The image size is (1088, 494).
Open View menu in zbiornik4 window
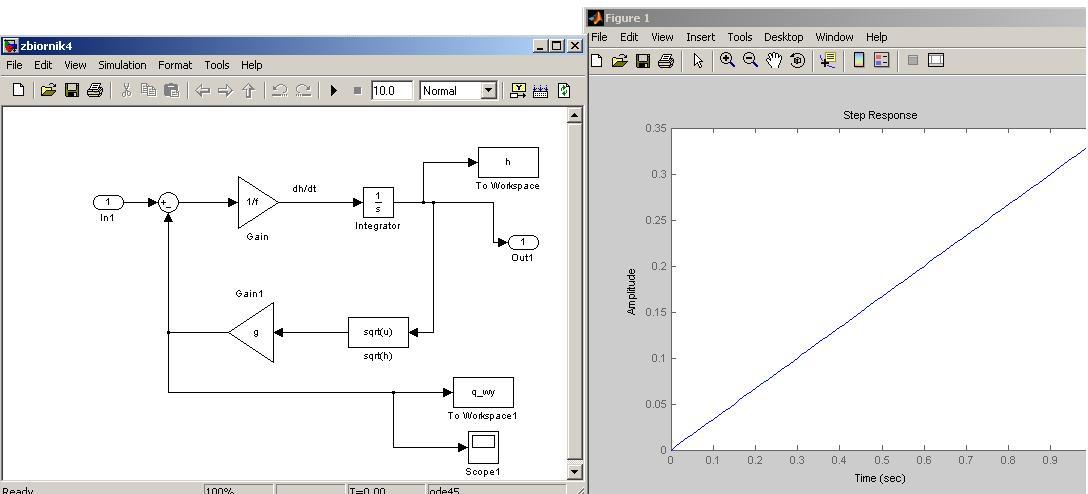[x=75, y=65]
